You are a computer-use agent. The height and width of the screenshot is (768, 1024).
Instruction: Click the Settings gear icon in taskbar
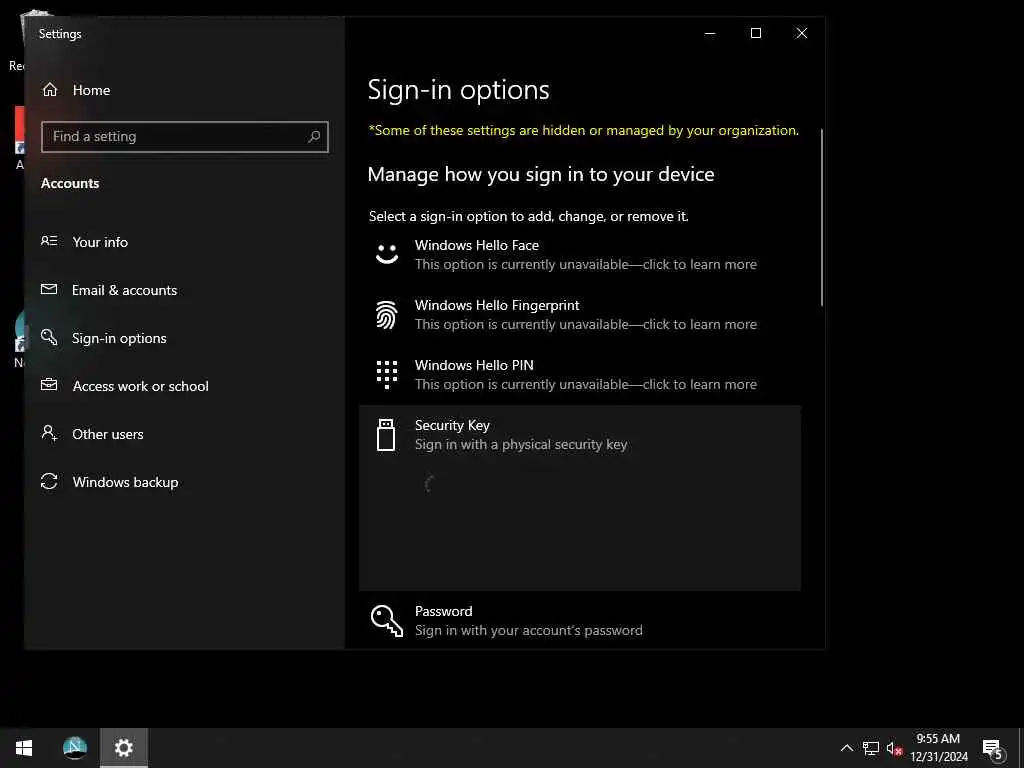123,748
